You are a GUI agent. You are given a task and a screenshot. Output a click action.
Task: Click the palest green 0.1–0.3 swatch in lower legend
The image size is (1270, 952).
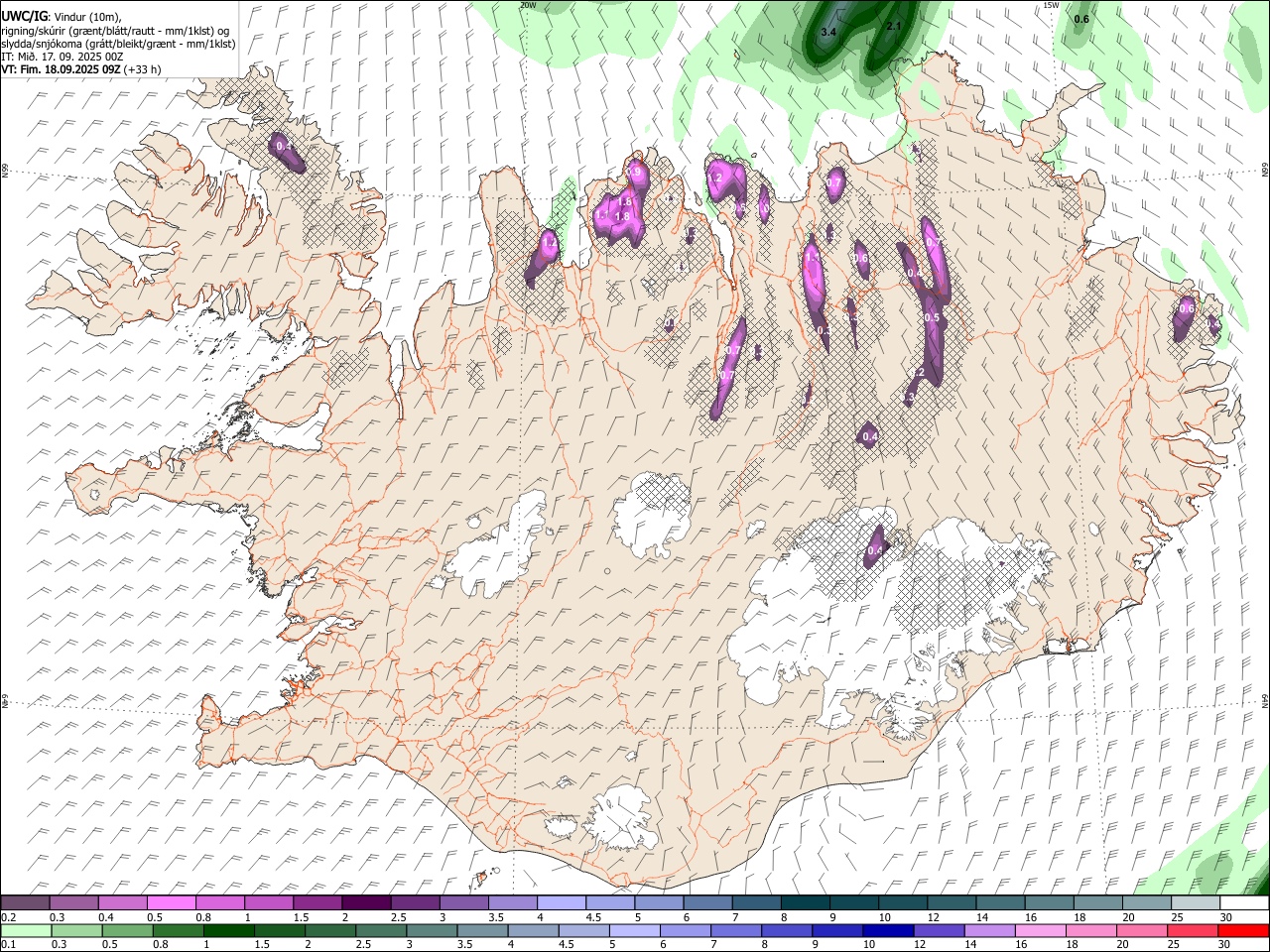pyautogui.click(x=27, y=931)
